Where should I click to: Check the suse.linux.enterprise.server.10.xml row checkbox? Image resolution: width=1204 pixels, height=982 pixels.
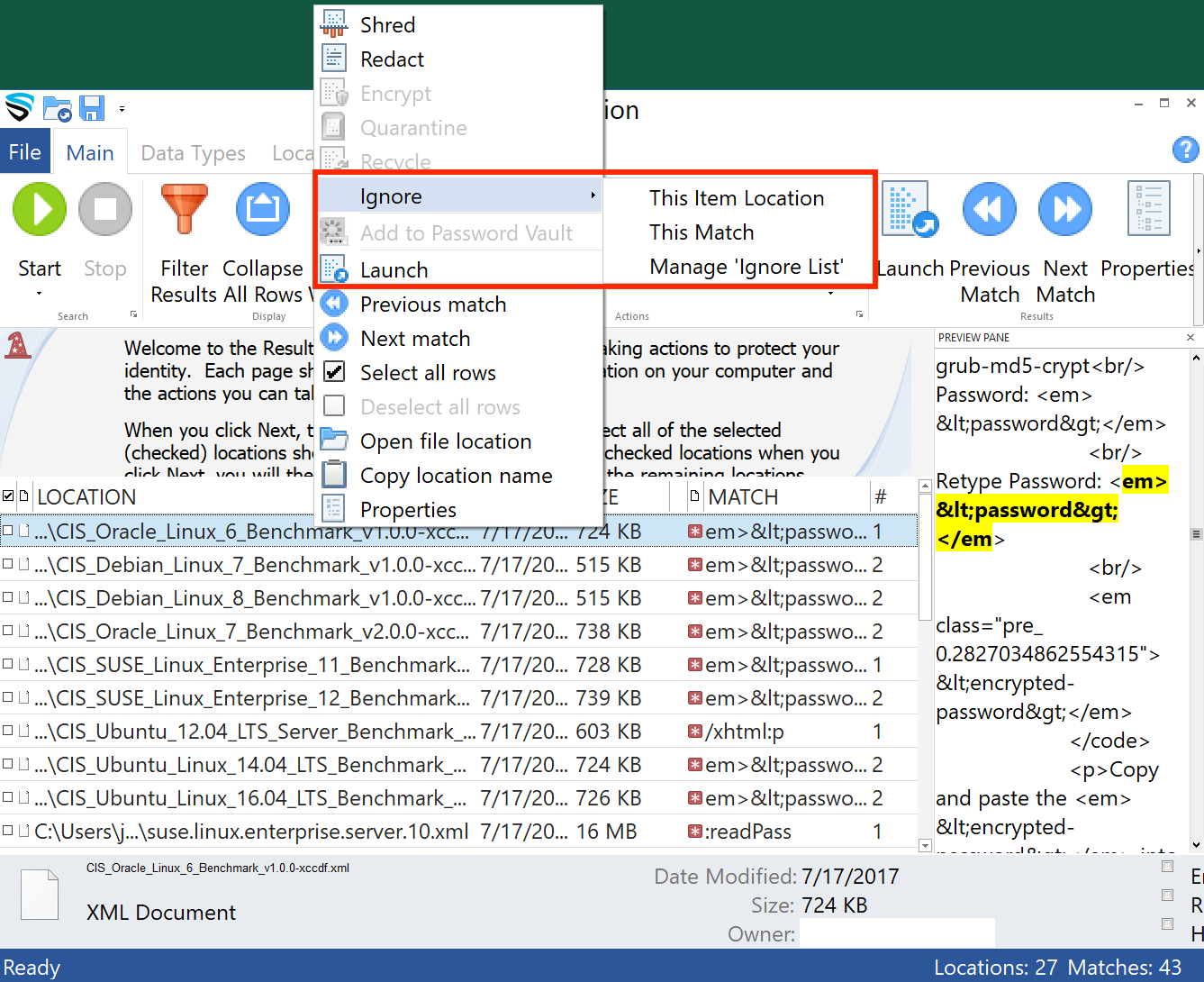8,831
